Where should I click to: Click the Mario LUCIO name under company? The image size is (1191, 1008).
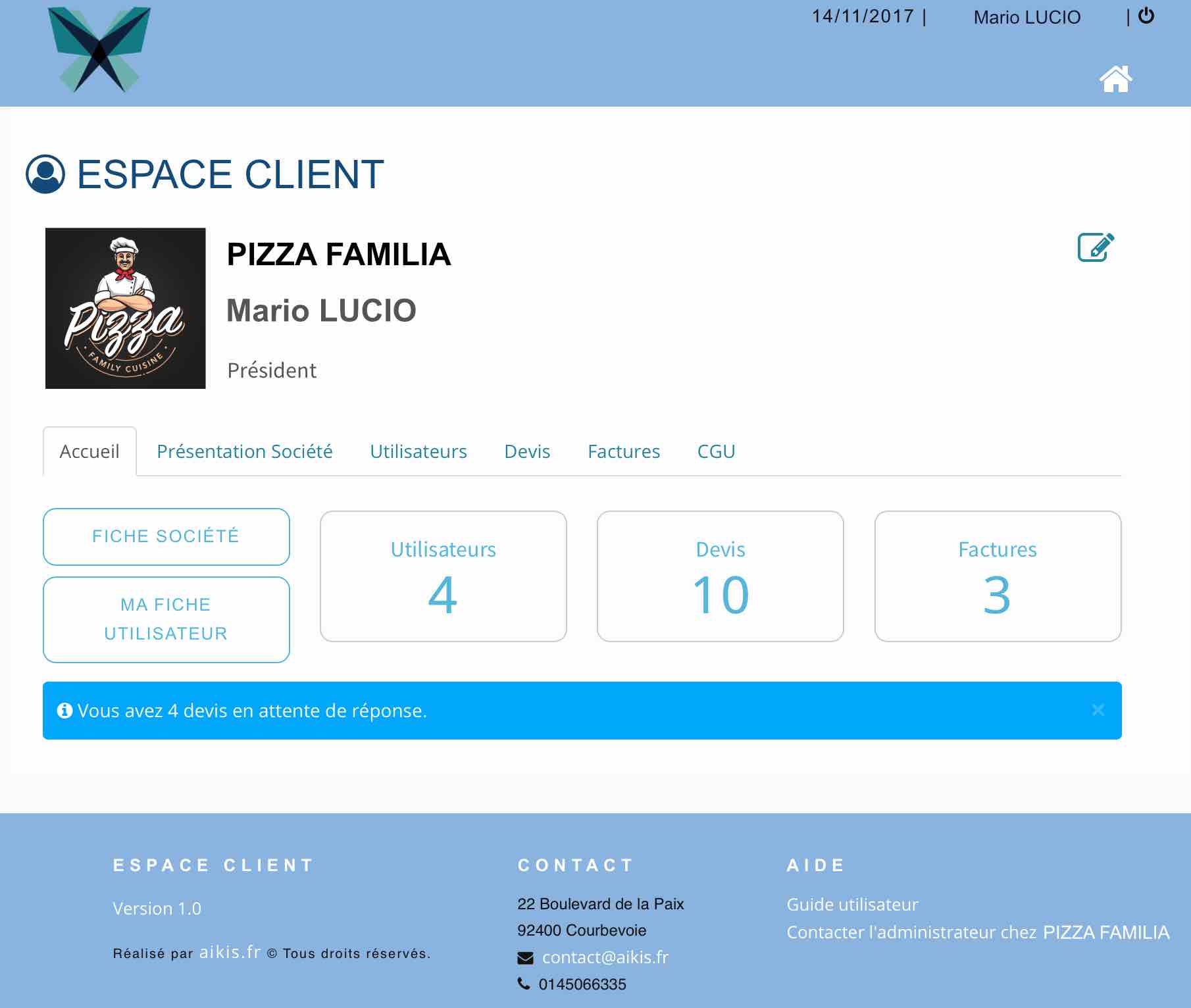[x=321, y=311]
